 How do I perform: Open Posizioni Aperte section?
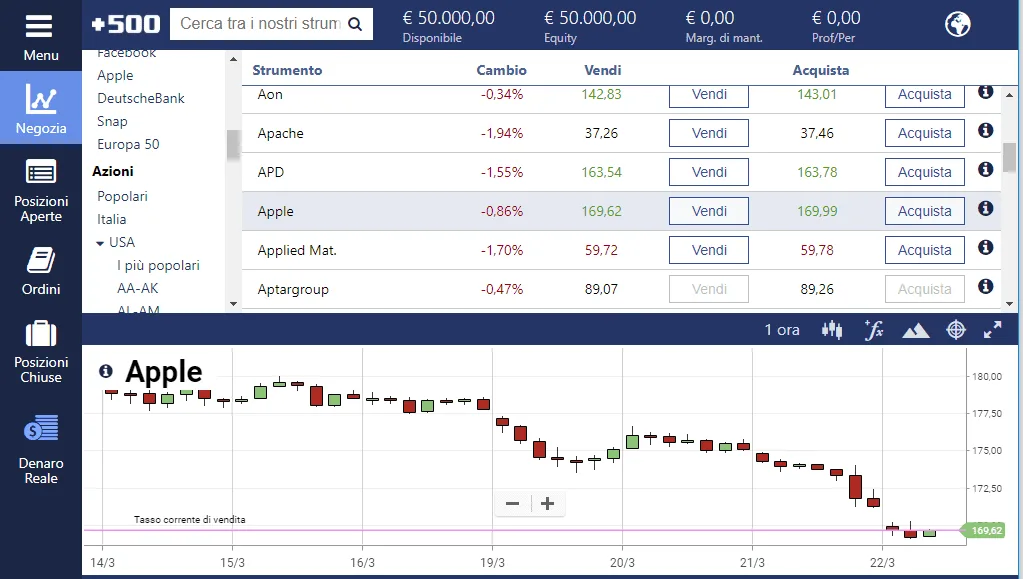click(x=40, y=191)
